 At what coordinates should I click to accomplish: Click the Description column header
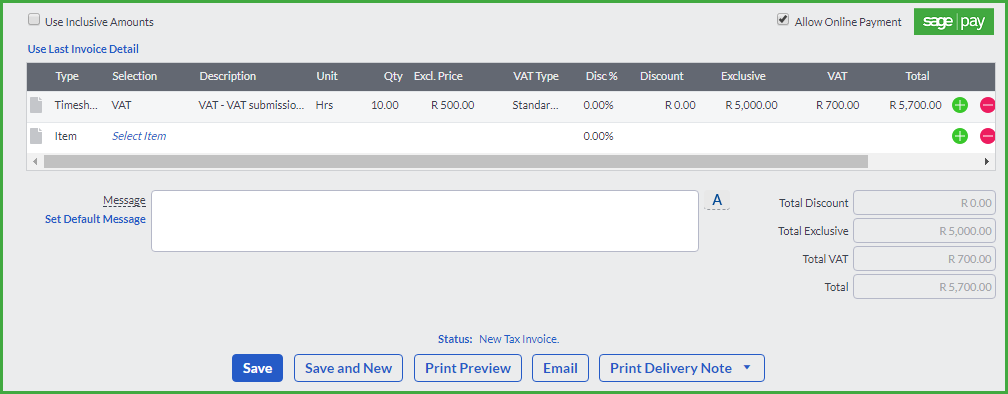point(228,76)
